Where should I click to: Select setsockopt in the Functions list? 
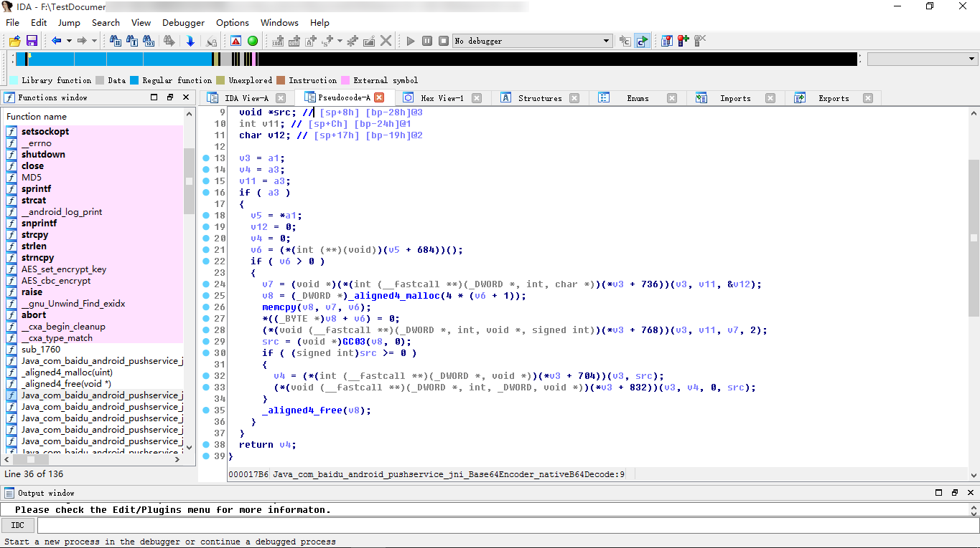[x=45, y=131]
